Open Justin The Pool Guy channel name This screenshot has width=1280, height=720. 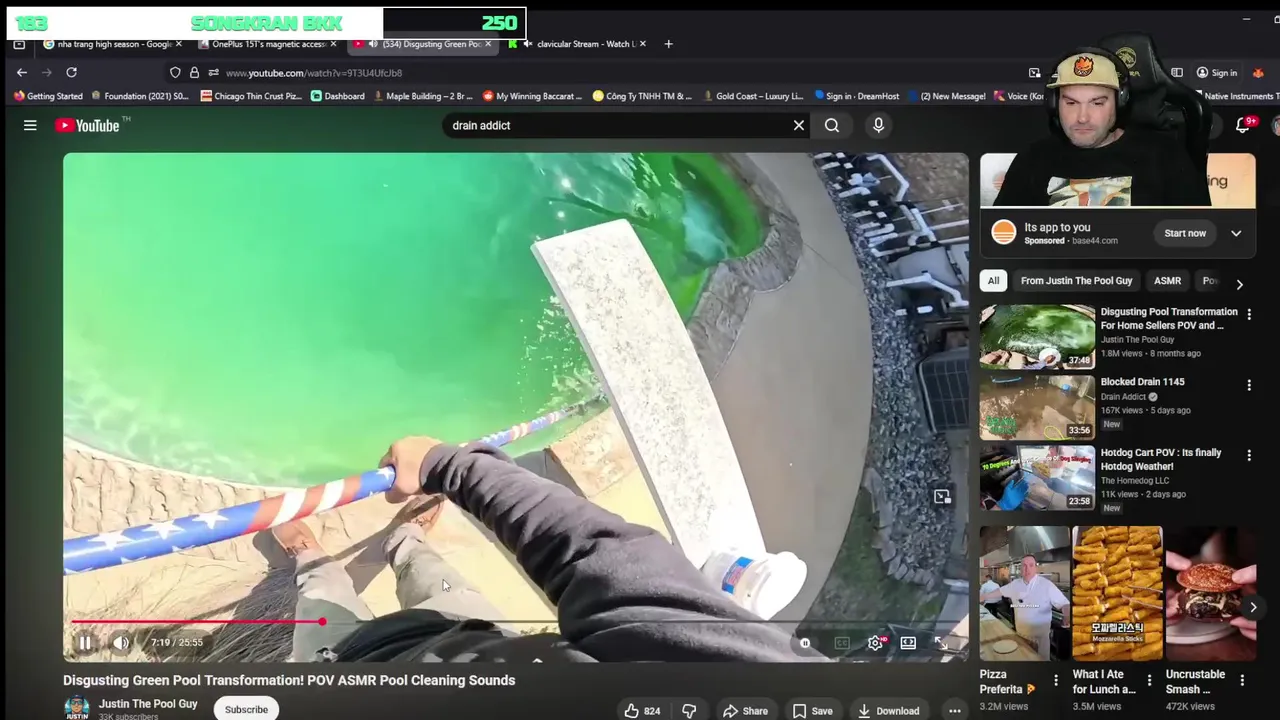tap(148, 704)
